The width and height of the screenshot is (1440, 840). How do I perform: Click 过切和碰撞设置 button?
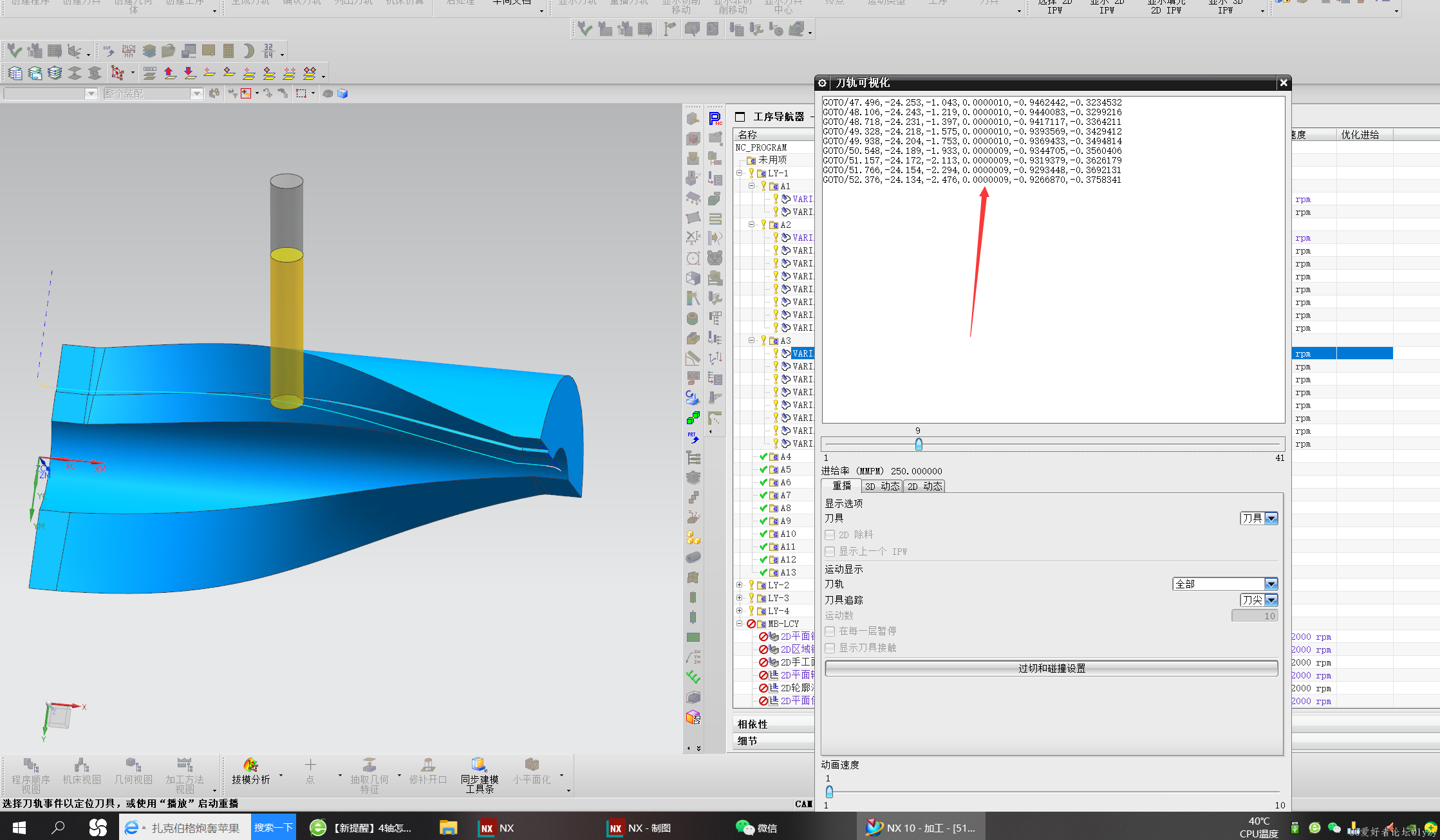1052,669
